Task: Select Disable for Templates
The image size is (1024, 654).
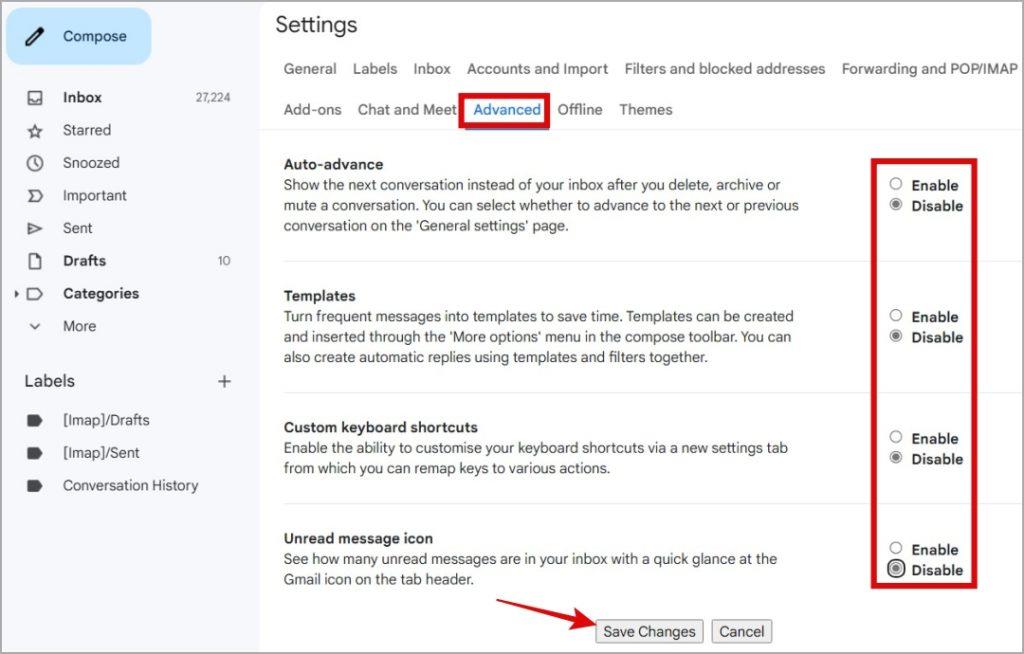Action: (x=895, y=336)
